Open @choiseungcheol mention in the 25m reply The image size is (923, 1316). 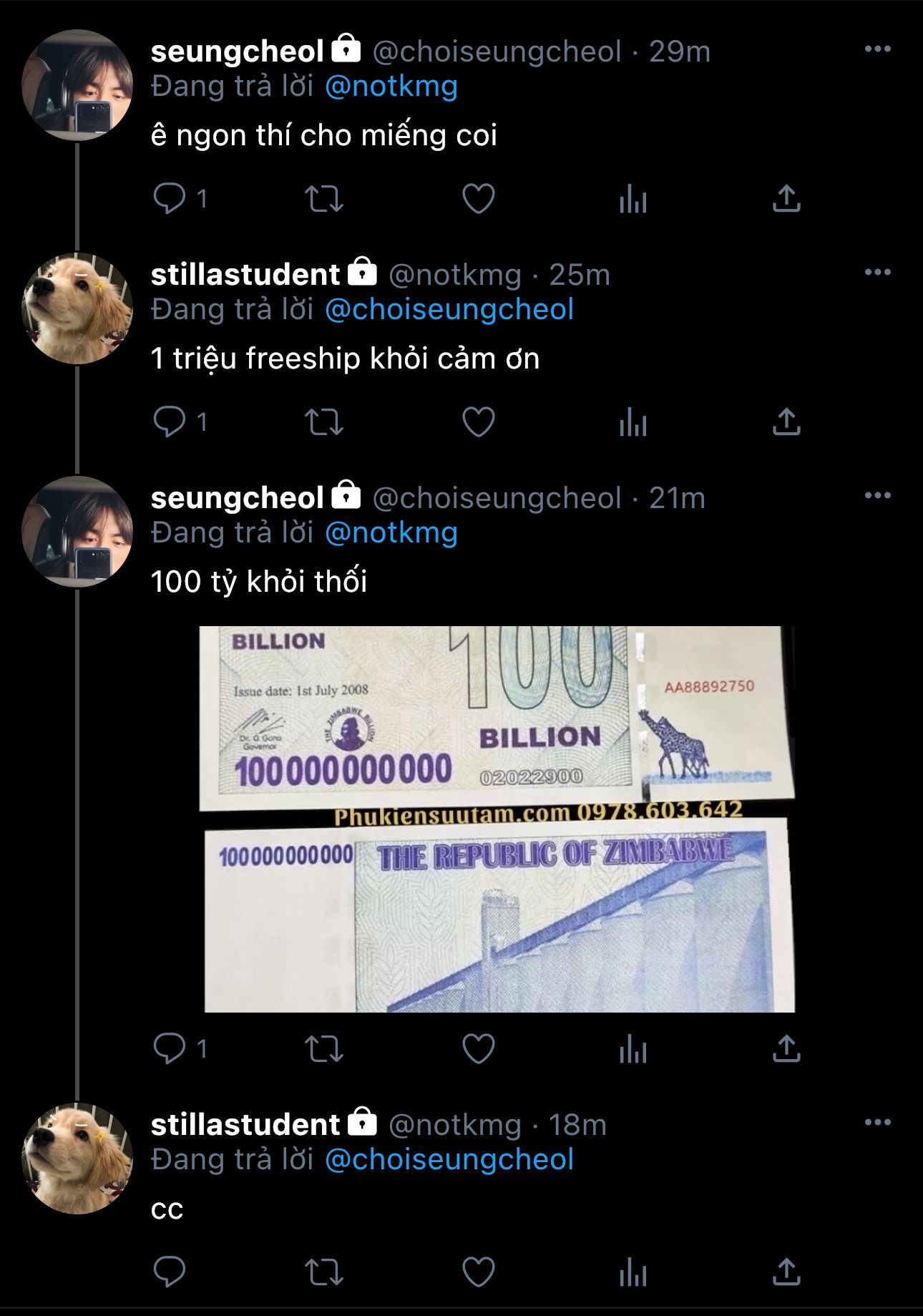click(449, 310)
